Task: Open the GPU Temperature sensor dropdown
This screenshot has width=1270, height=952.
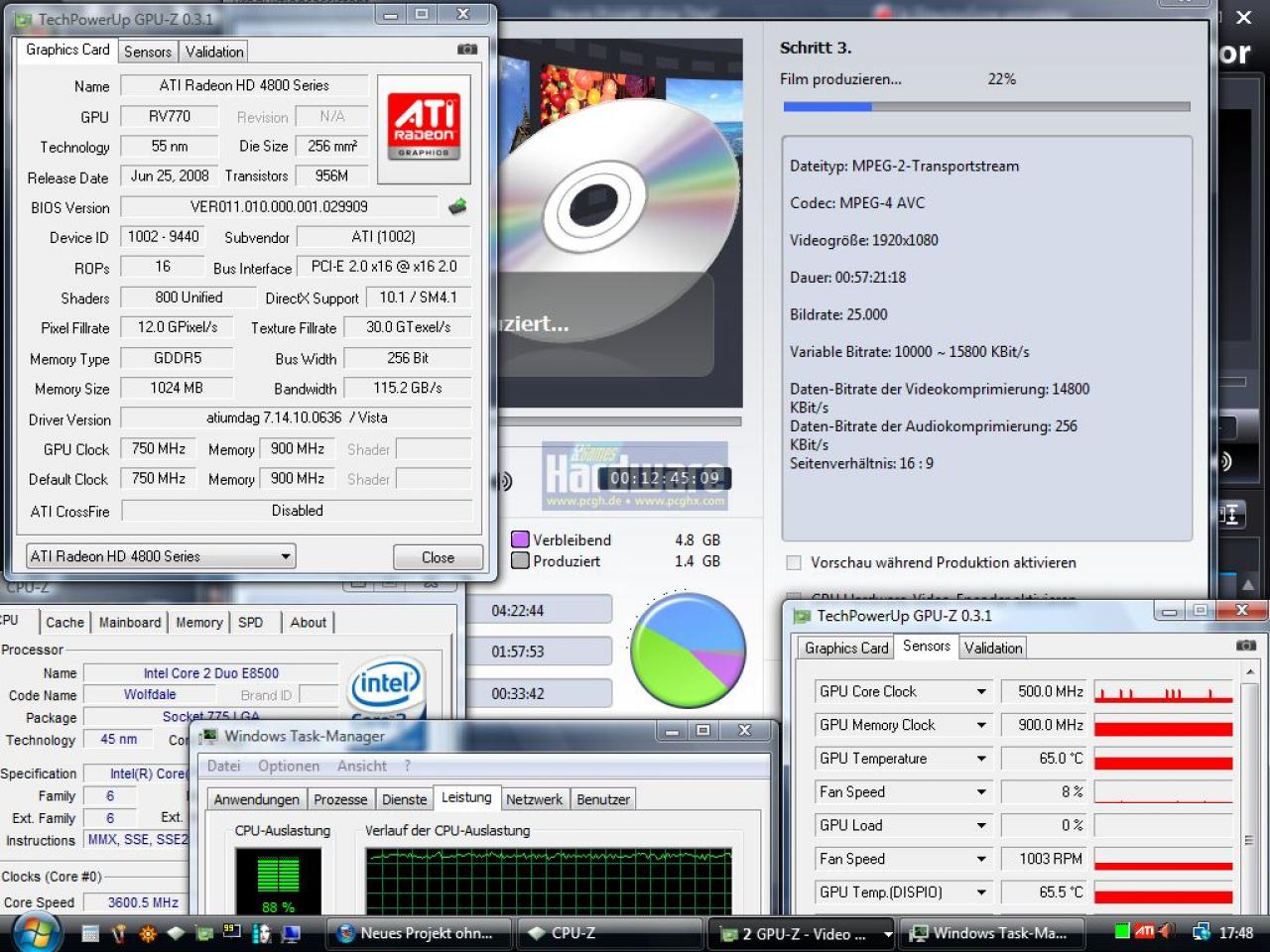Action: (981, 759)
